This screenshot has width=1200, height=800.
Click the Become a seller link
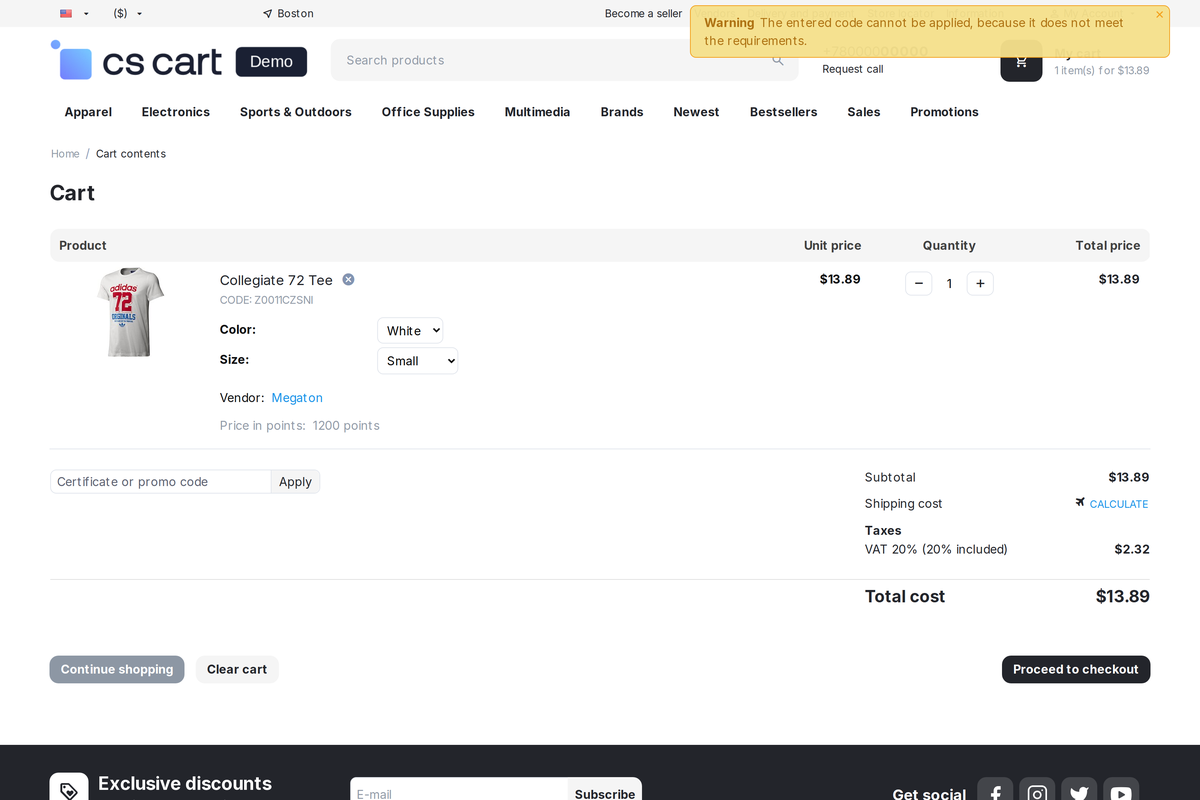643,14
